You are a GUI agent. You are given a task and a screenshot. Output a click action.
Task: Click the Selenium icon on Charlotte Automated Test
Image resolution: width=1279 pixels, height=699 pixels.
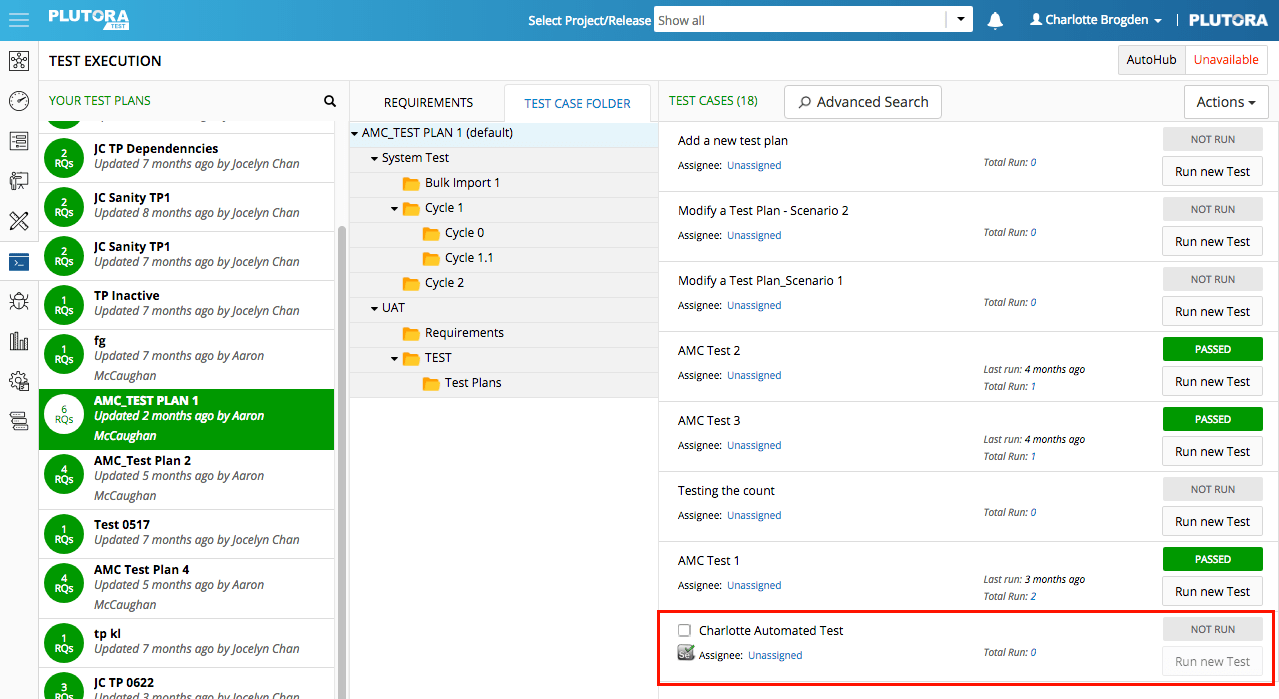click(x=686, y=652)
